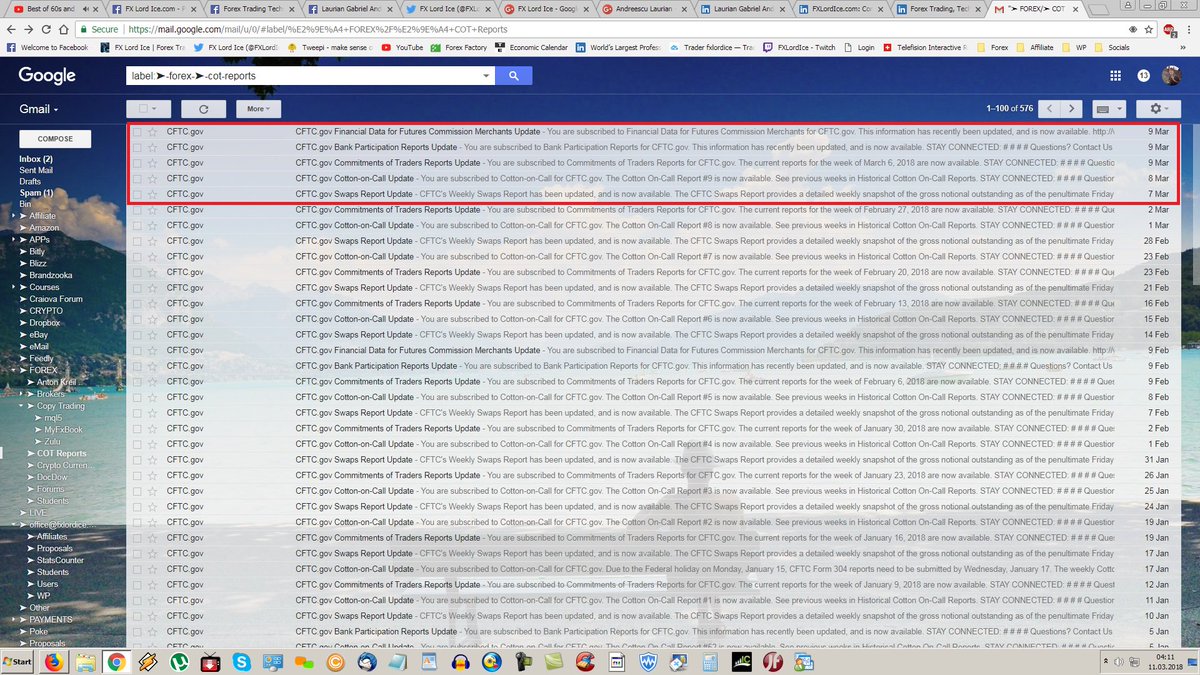The image size is (1200, 675).
Task: Open the YouTube bookmark
Action: click(x=401, y=47)
